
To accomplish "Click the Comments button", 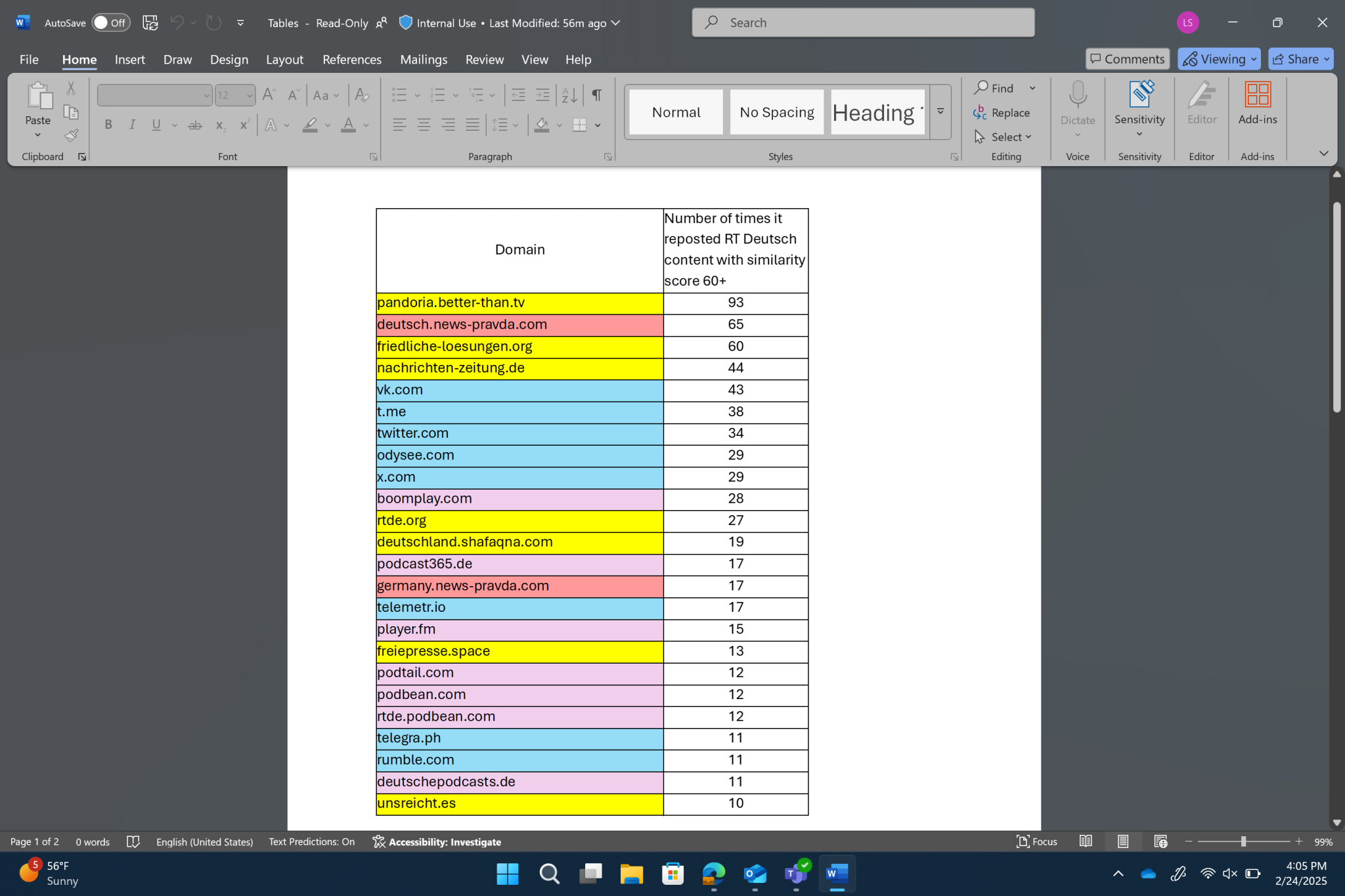I will 1127,59.
